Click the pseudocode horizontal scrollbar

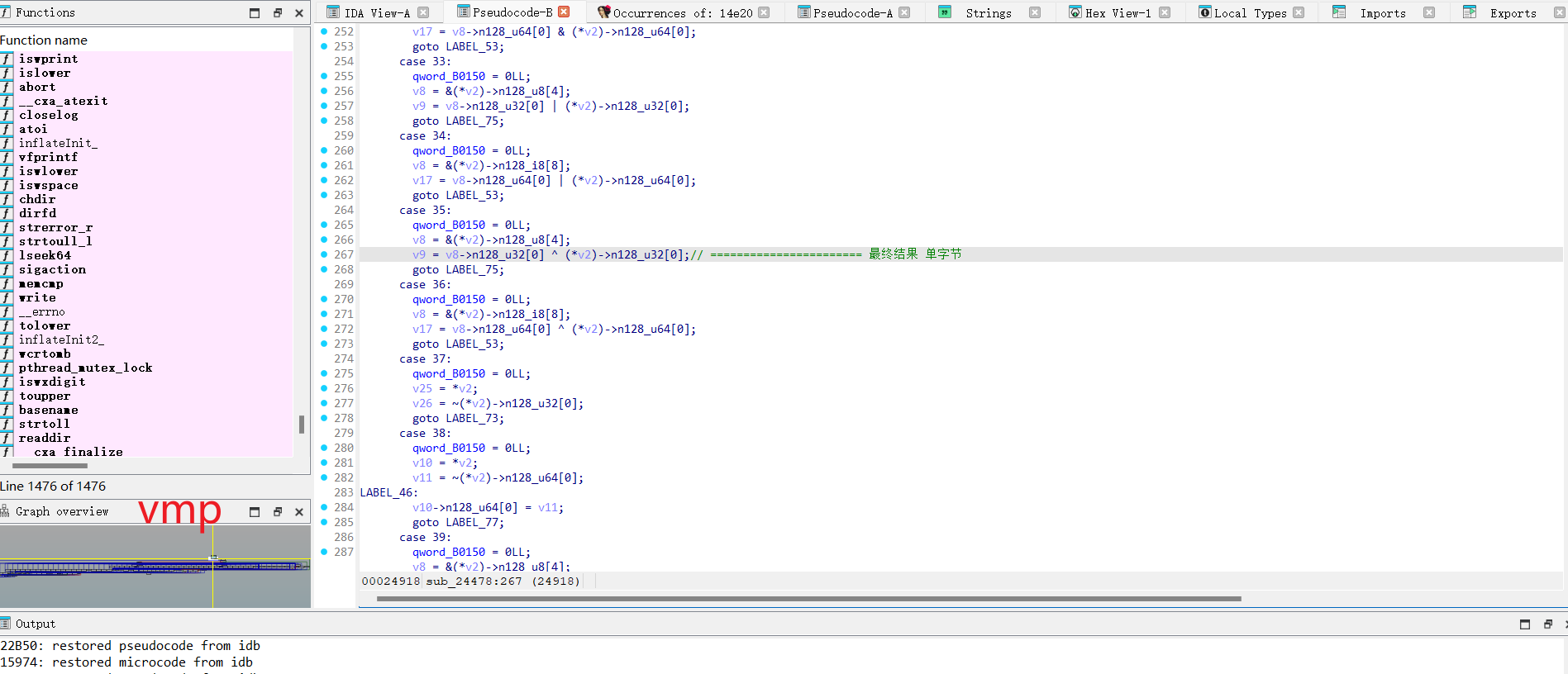808,599
